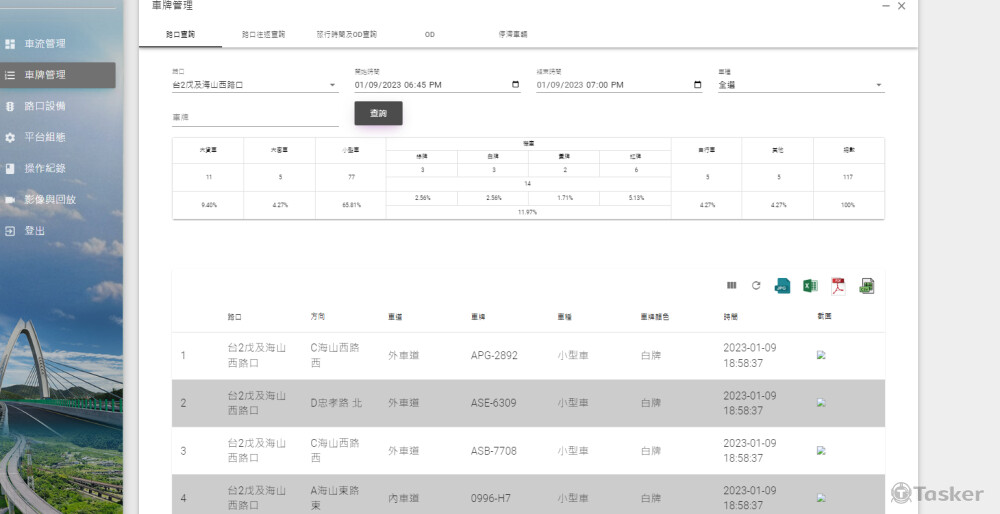Viewport: 1000px width, 514px height.
Task: Open the start time calendar picker
Action: coord(515,85)
